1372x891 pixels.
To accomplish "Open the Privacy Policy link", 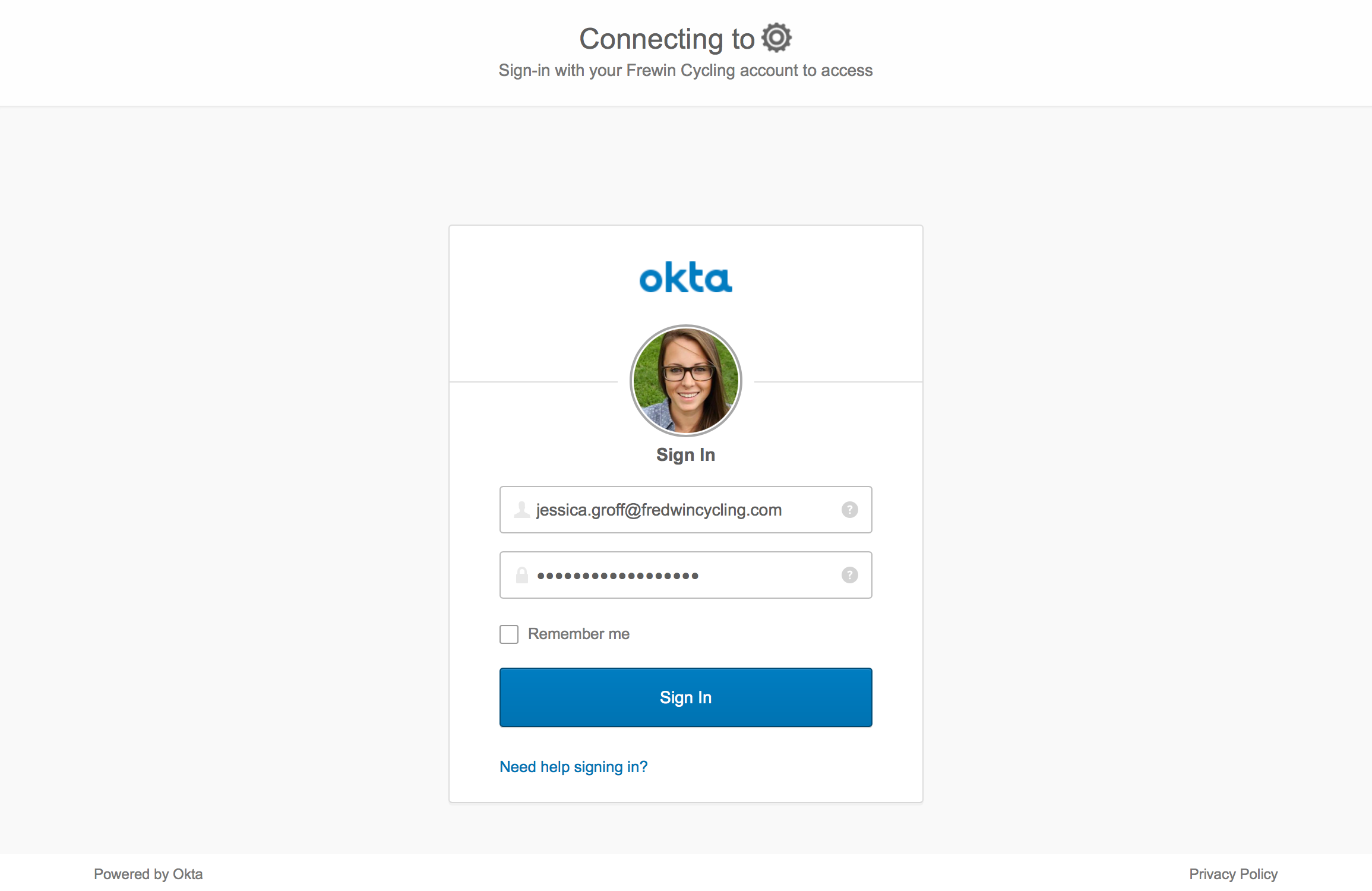I will coord(1233,873).
